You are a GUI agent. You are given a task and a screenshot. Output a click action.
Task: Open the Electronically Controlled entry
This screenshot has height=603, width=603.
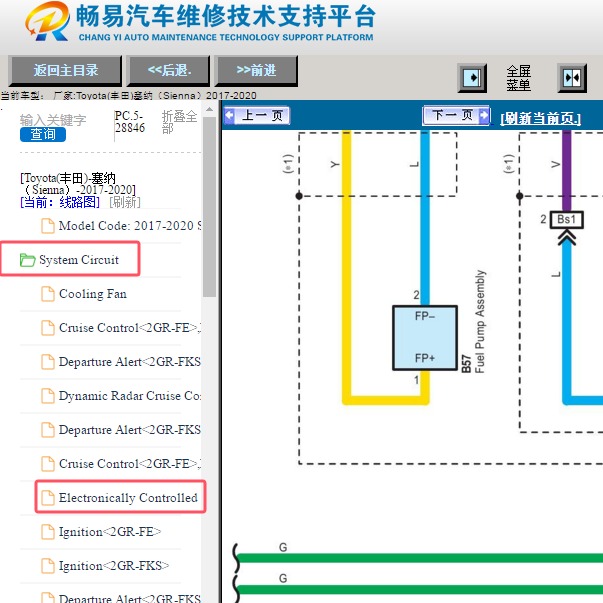coord(128,498)
